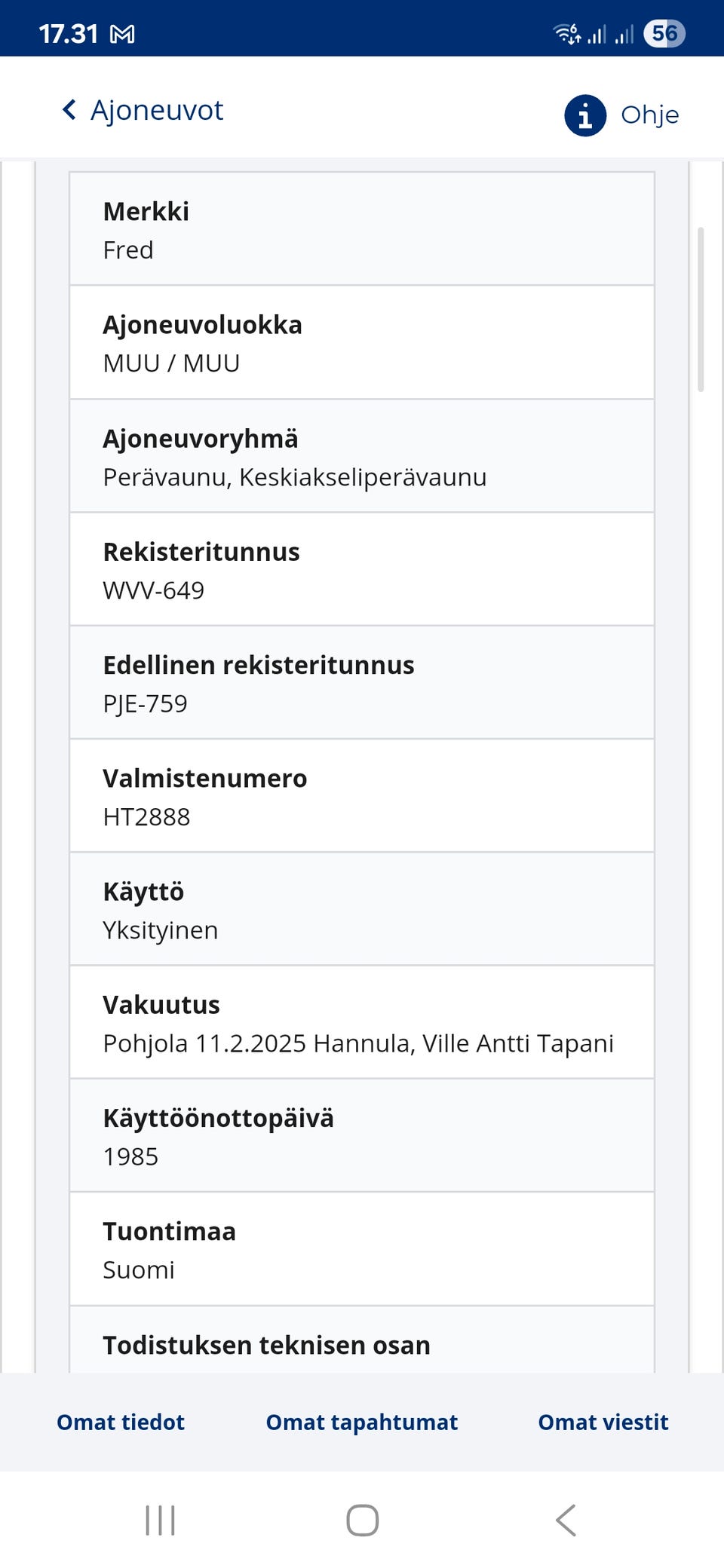724x1568 pixels.
Task: Tap the mobile signal strength bars
Action: tap(600, 32)
